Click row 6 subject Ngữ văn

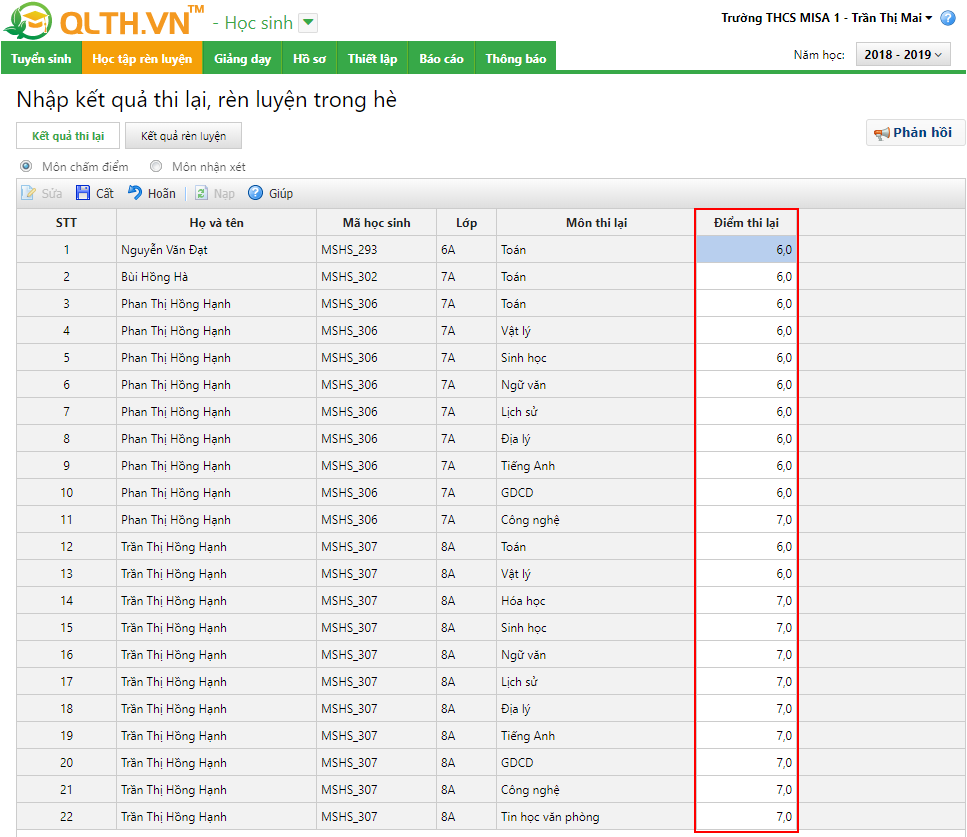click(523, 385)
